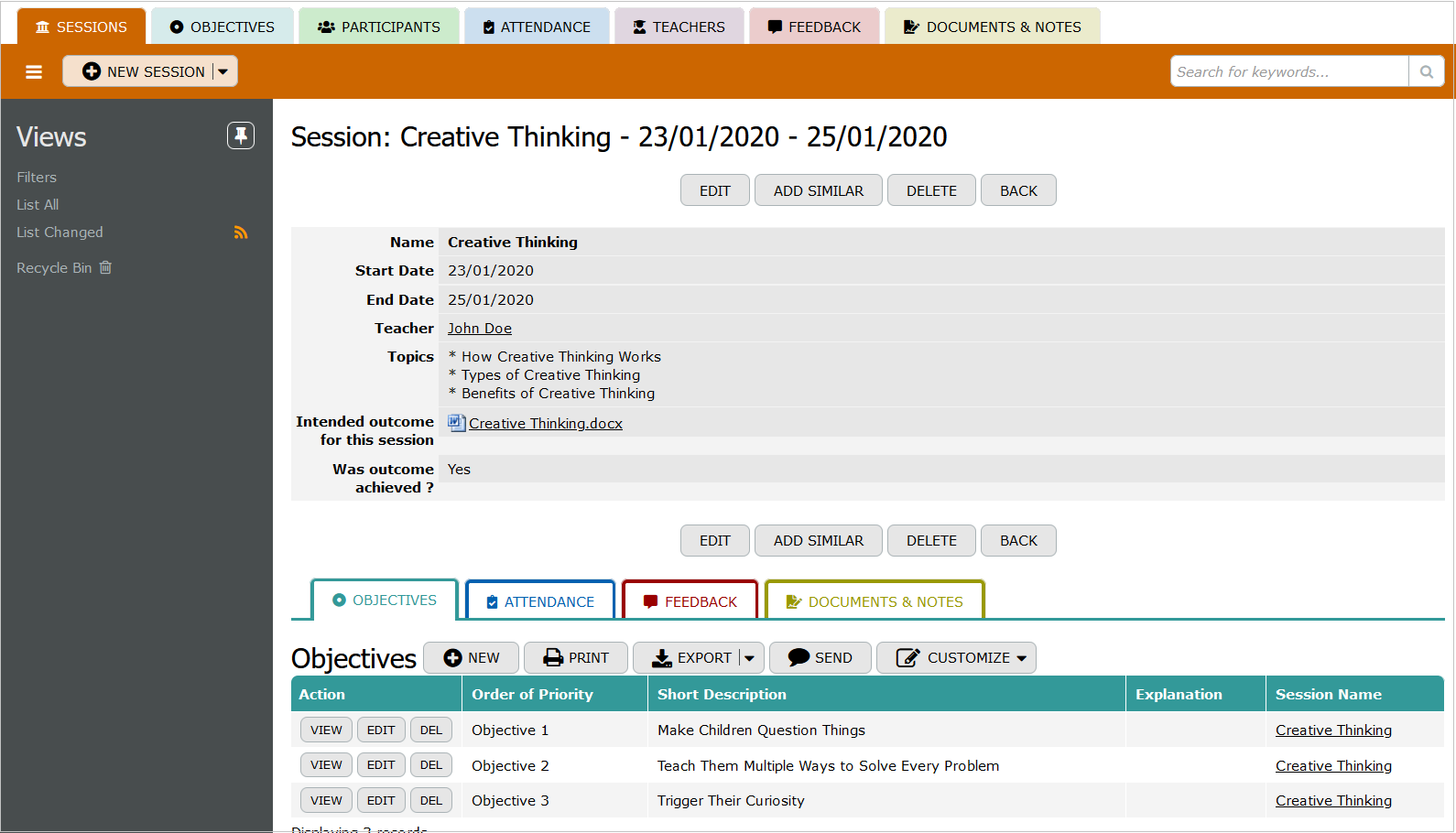Image resolution: width=1456 pixels, height=833 pixels.
Task: Type in the keyword search field
Action: point(1288,71)
